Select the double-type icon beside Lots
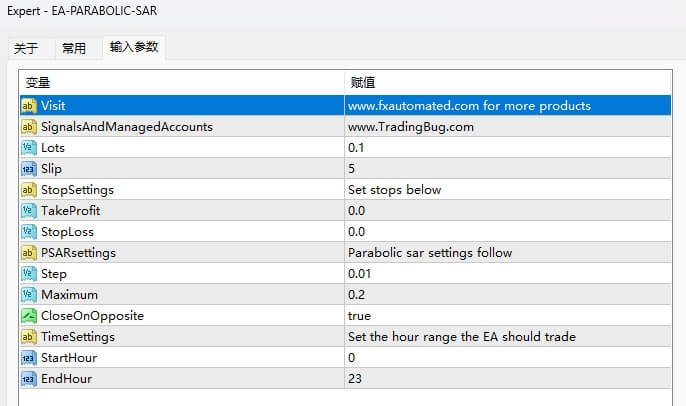686x406 pixels. point(28,148)
